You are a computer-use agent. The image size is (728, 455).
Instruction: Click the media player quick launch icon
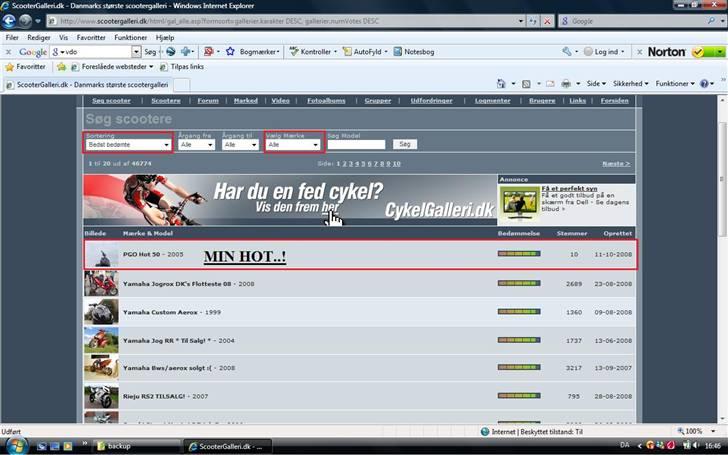click(68, 446)
